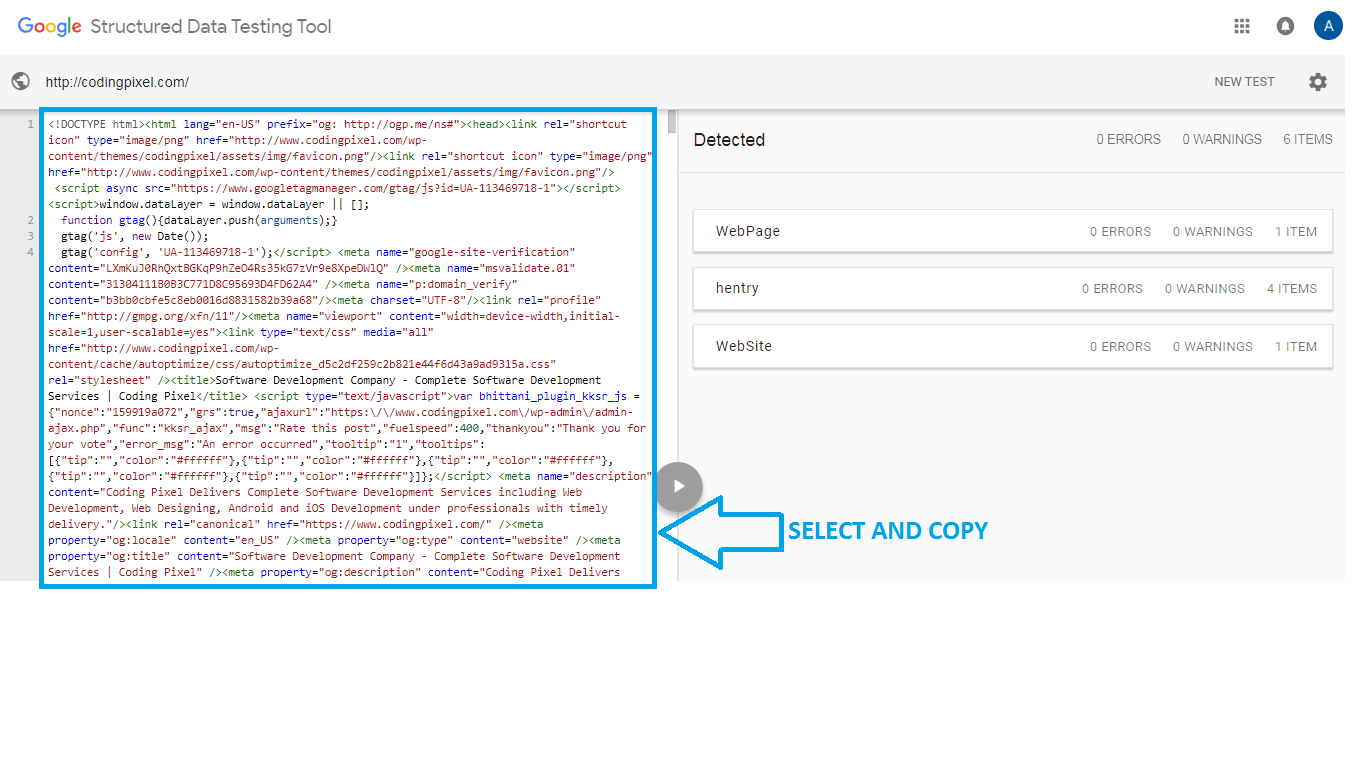Click the globe icon beside URL
1366x768 pixels.
20,82
